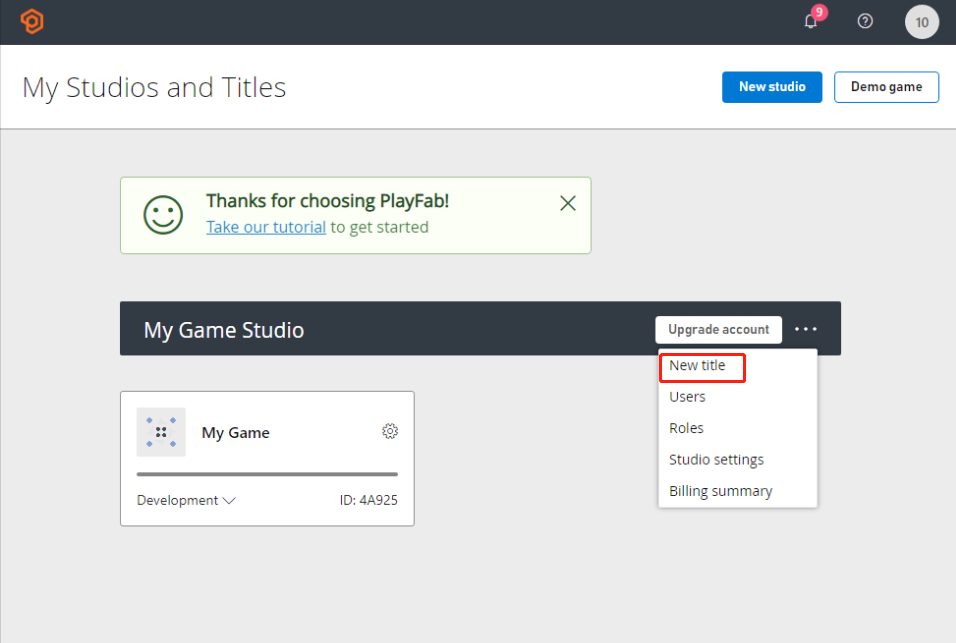This screenshot has height=643, width=956.
Task: Open the help question mark icon
Action: [x=865, y=21]
